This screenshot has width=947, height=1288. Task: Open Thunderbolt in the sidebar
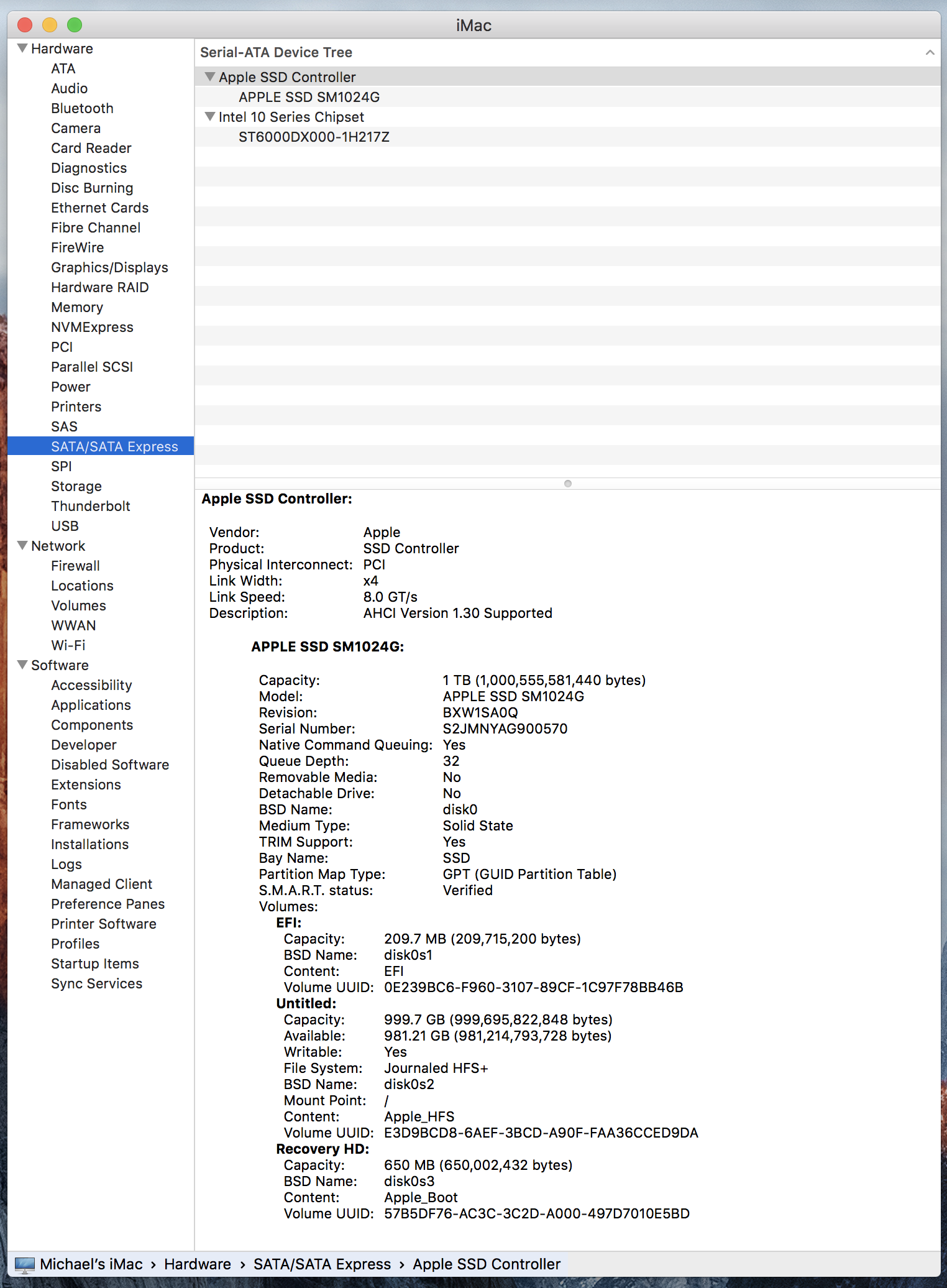click(x=91, y=506)
